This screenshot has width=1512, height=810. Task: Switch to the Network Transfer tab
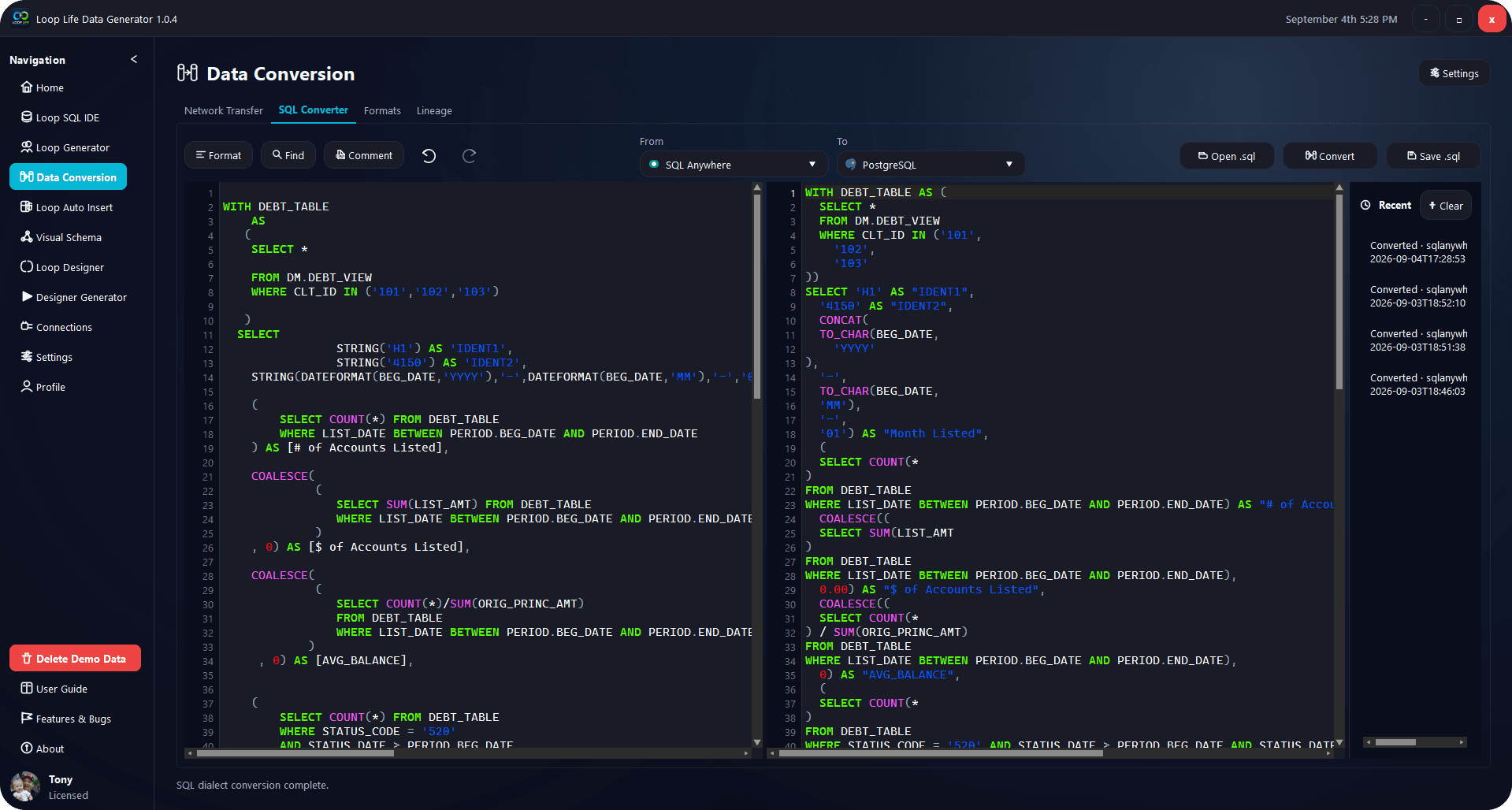(223, 110)
